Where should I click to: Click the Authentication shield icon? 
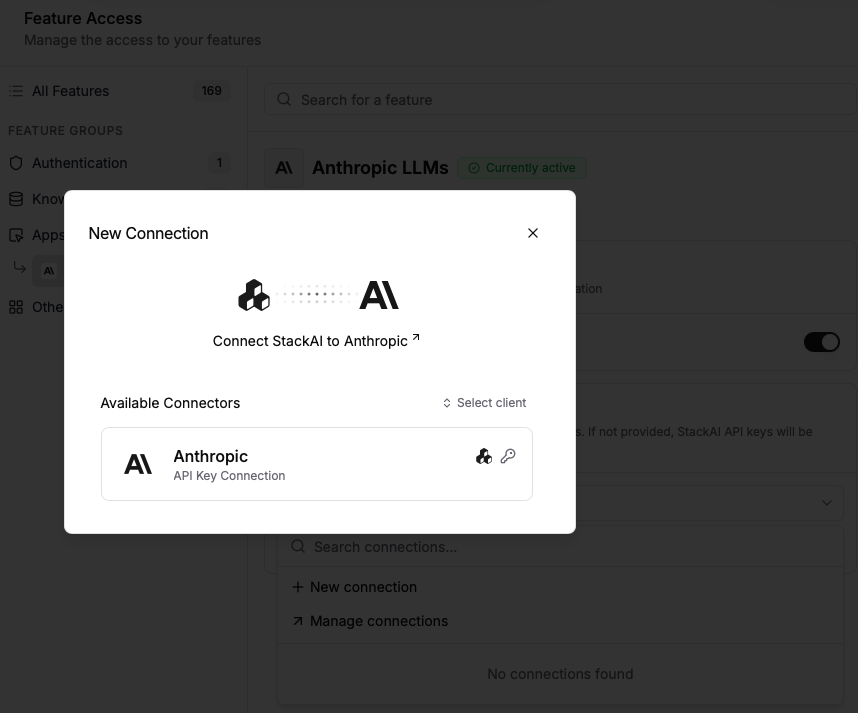point(16,163)
